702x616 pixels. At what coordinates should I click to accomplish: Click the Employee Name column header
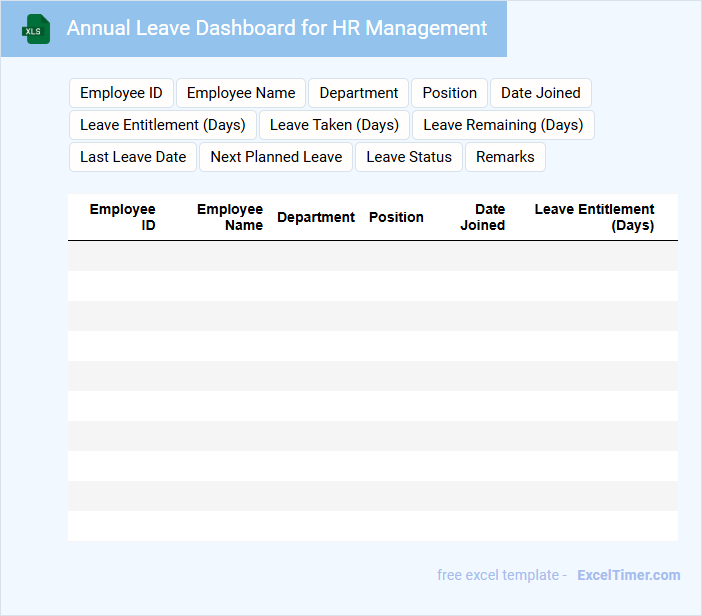tap(229, 217)
